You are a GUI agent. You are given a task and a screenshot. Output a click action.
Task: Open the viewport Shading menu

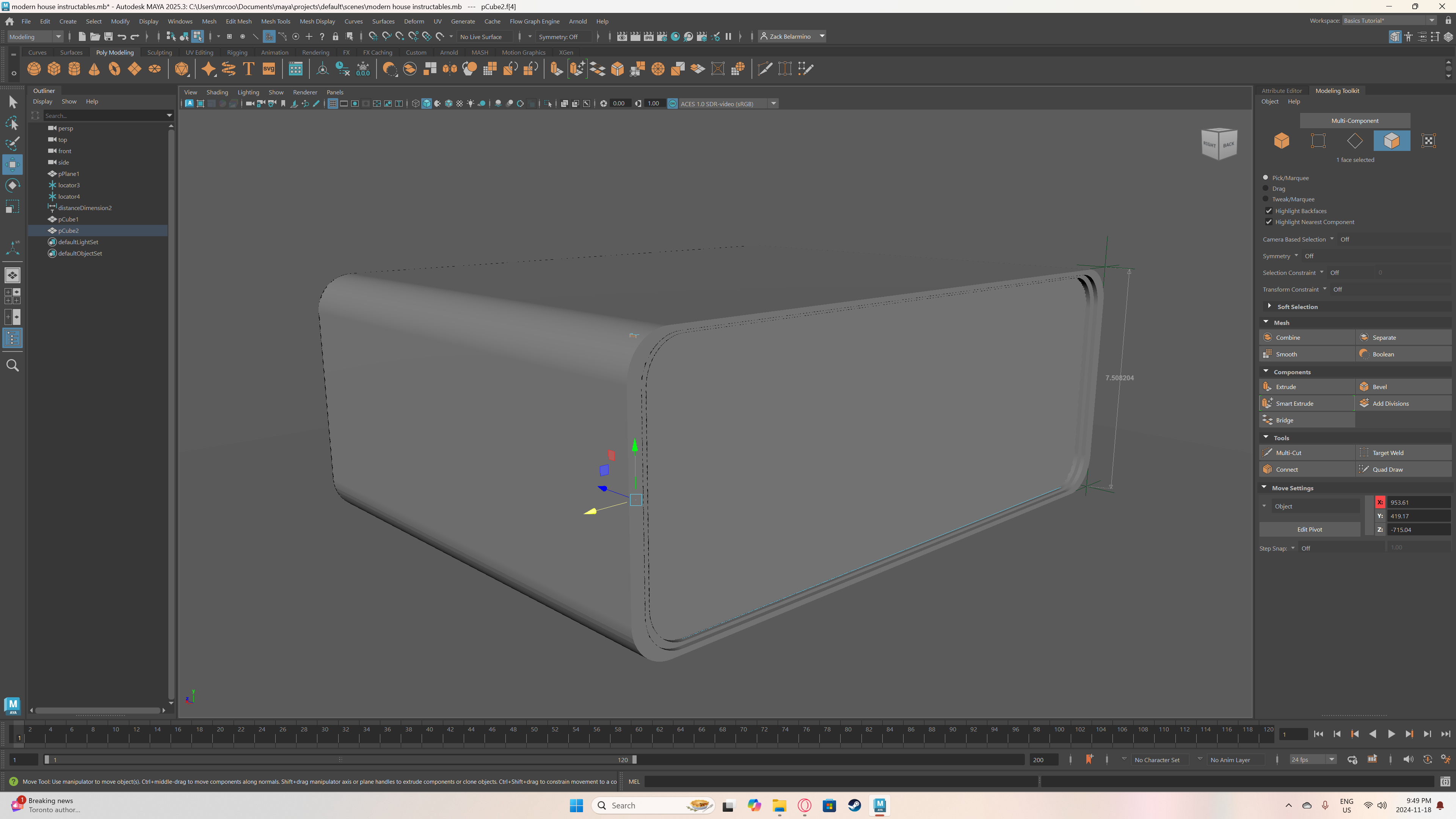217,92
